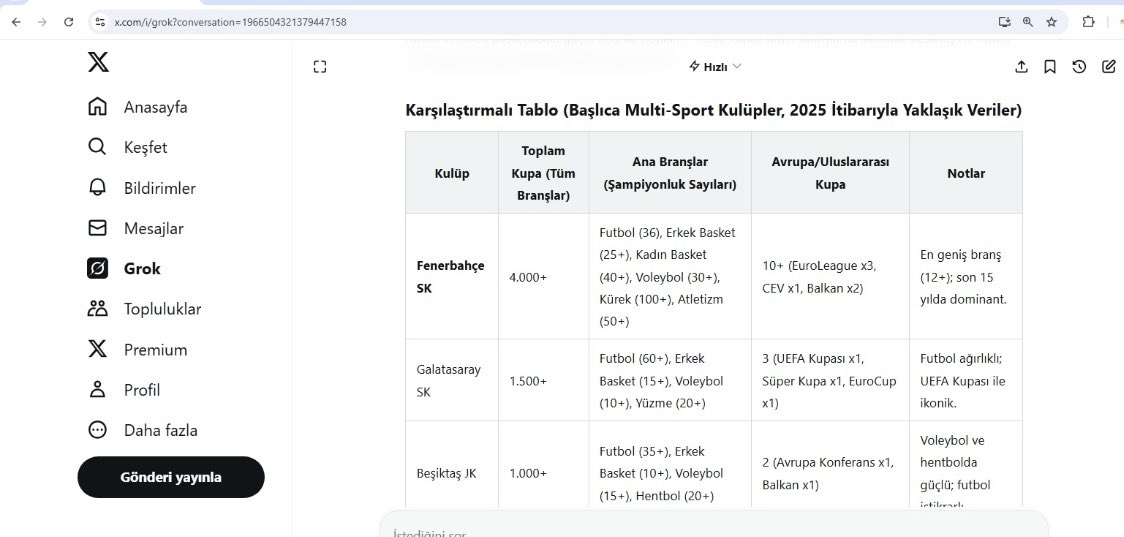Click the 10+ (EuroLeague x3 cell
Screen dimensions: 1124x537
coord(830,277)
